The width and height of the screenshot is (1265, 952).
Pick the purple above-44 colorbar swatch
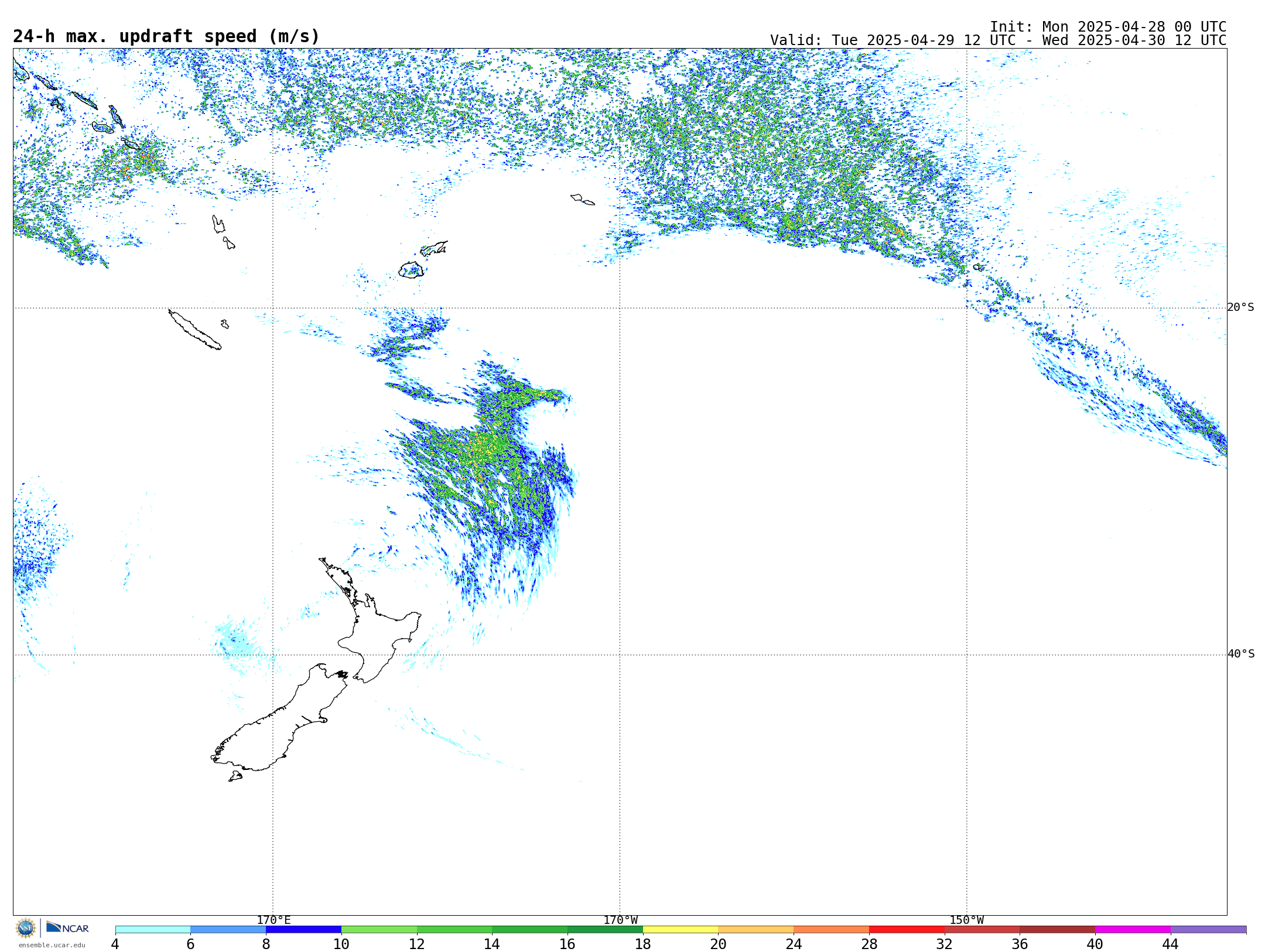[x=1208, y=929]
